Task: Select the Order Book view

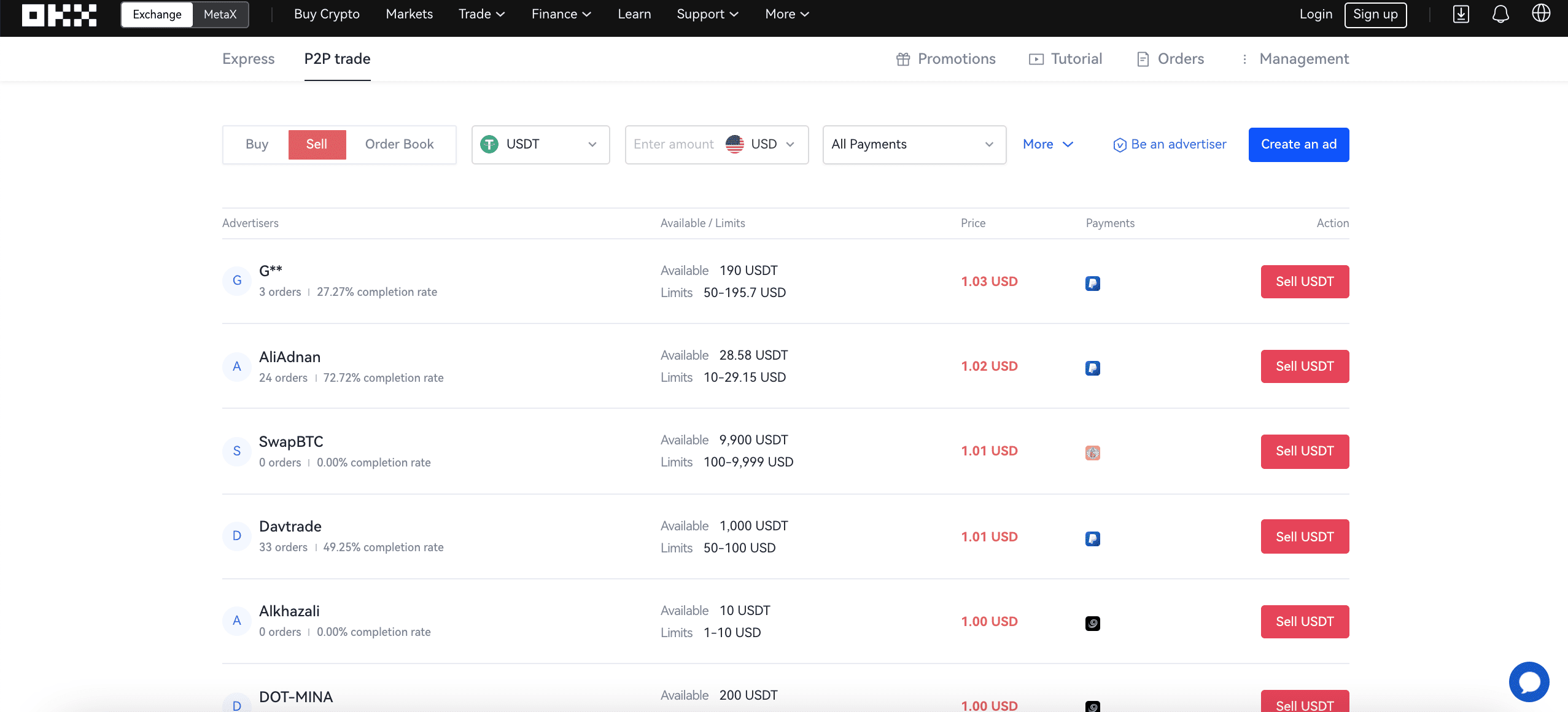Action: tap(399, 144)
